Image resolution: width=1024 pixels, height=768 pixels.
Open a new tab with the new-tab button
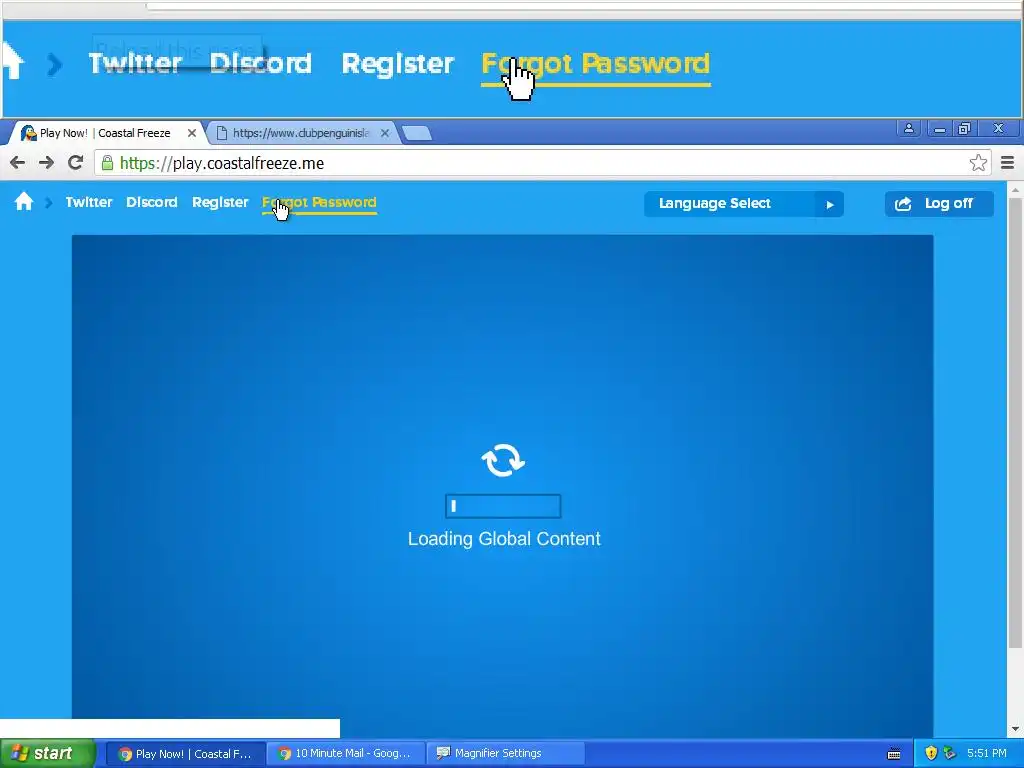tap(416, 133)
